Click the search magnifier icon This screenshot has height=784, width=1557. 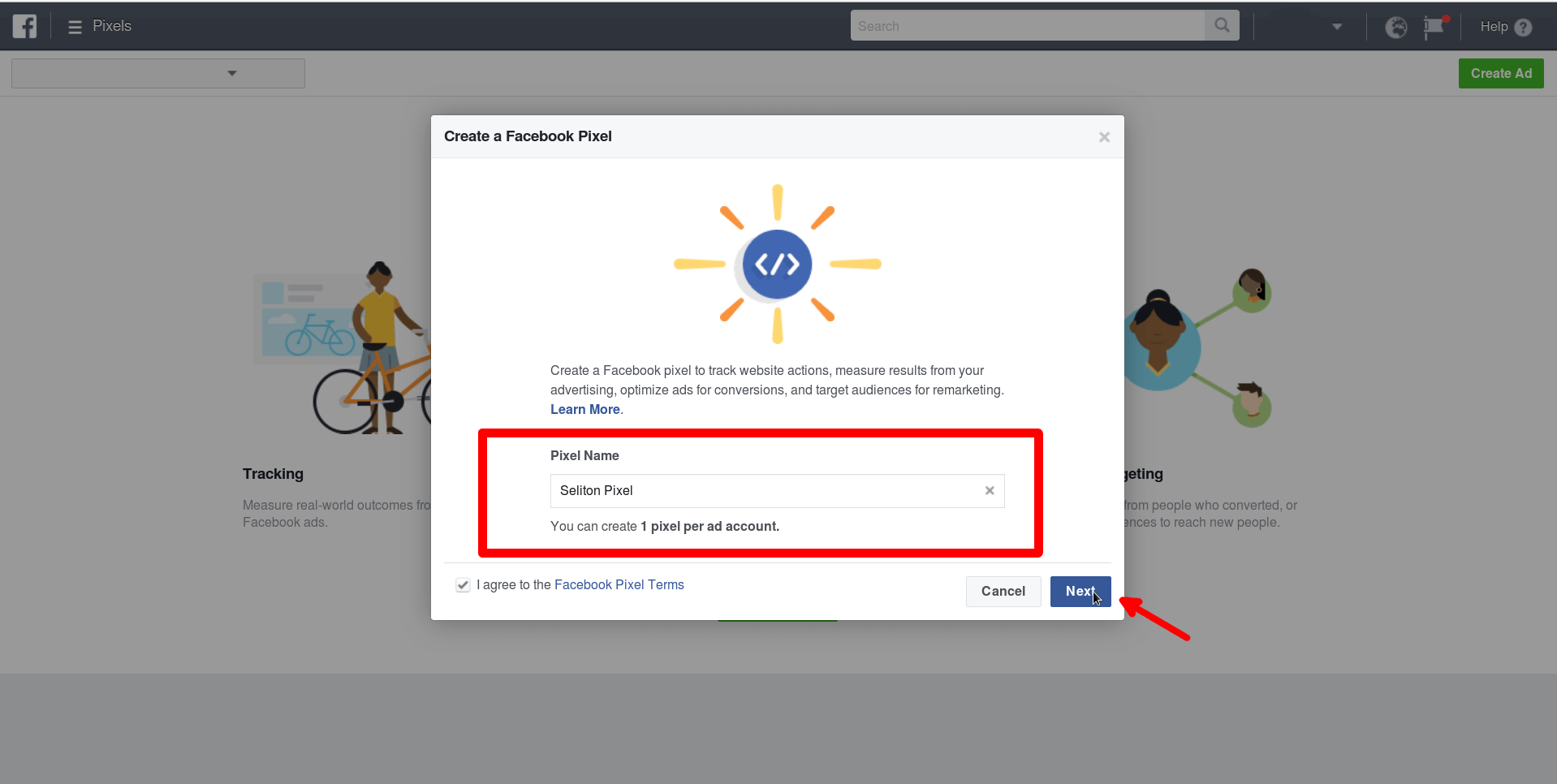click(1222, 25)
